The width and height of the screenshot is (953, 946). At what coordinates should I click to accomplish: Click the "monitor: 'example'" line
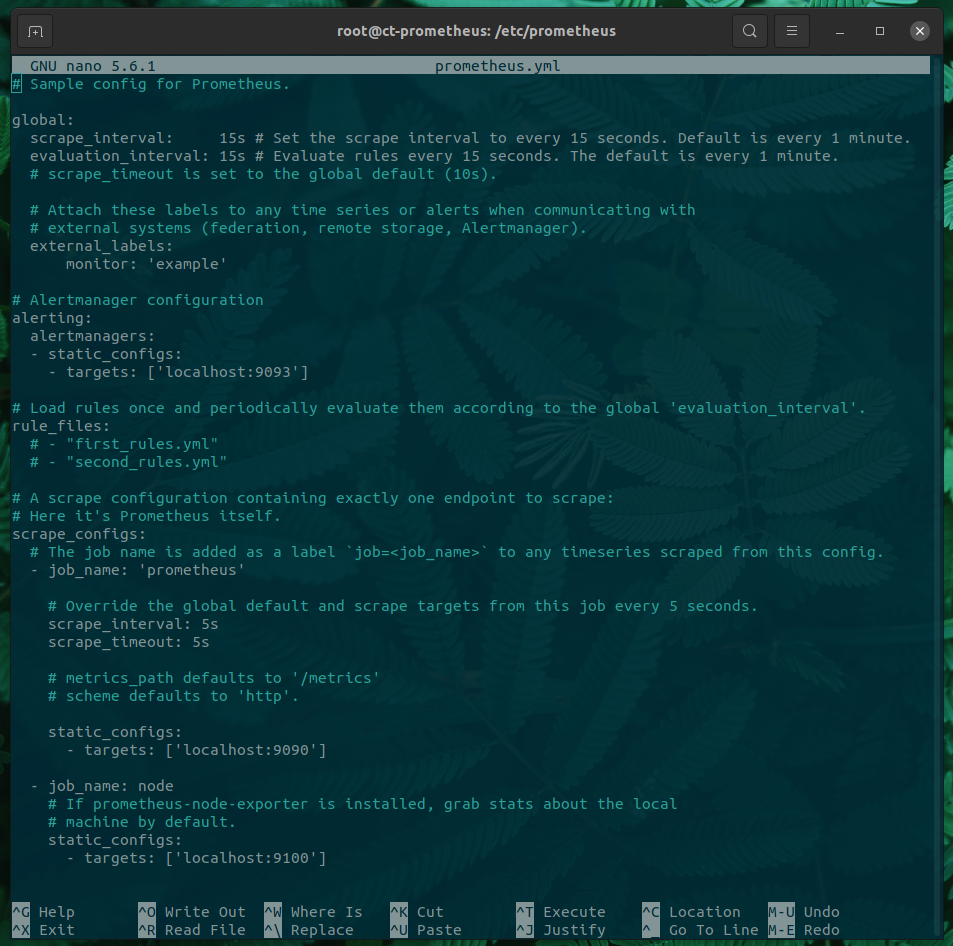coord(146,264)
